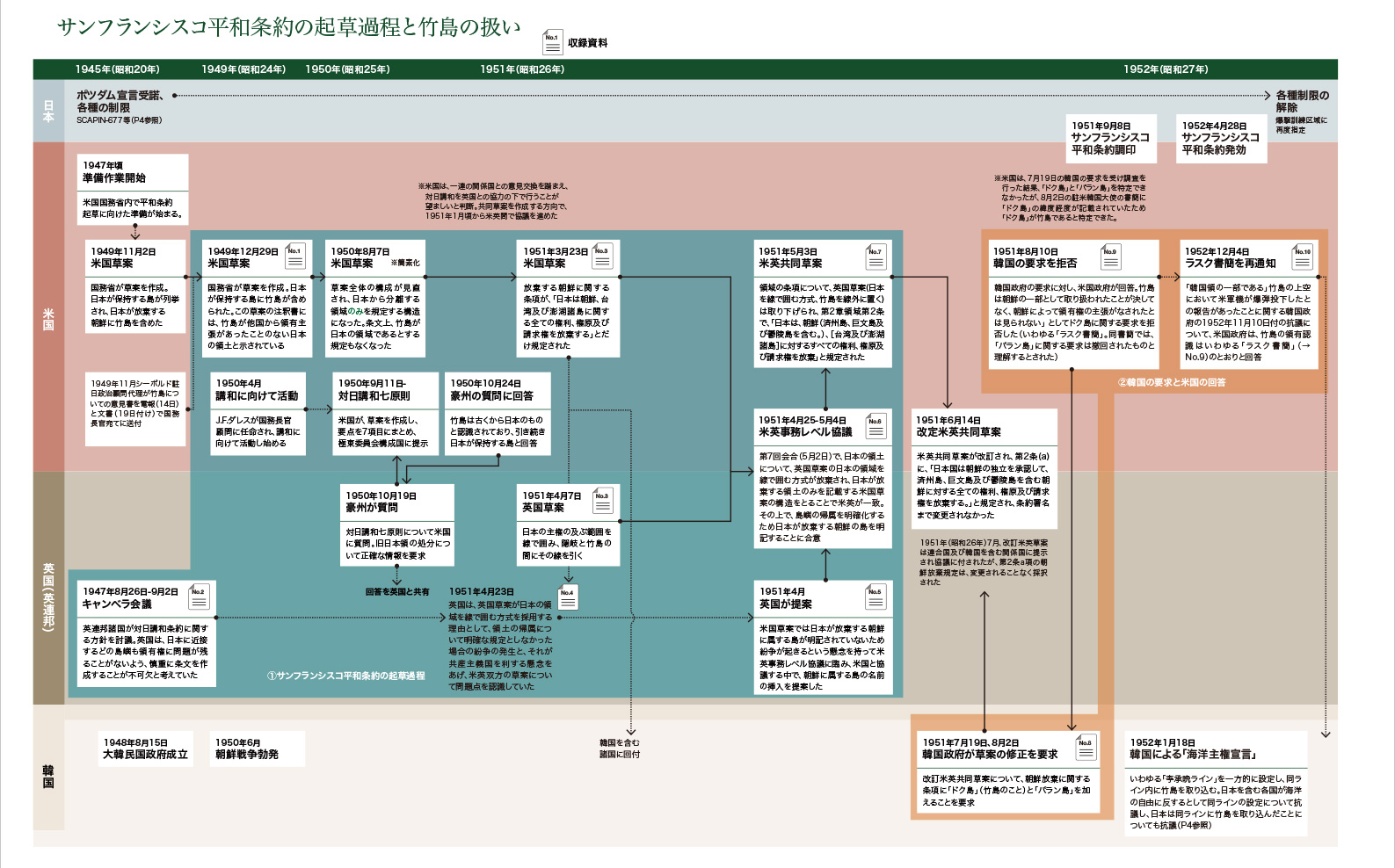Viewport: 1395px width, 868px height.
Task: Click the 1945年(昭和20年) timeline header
Action: (x=118, y=69)
